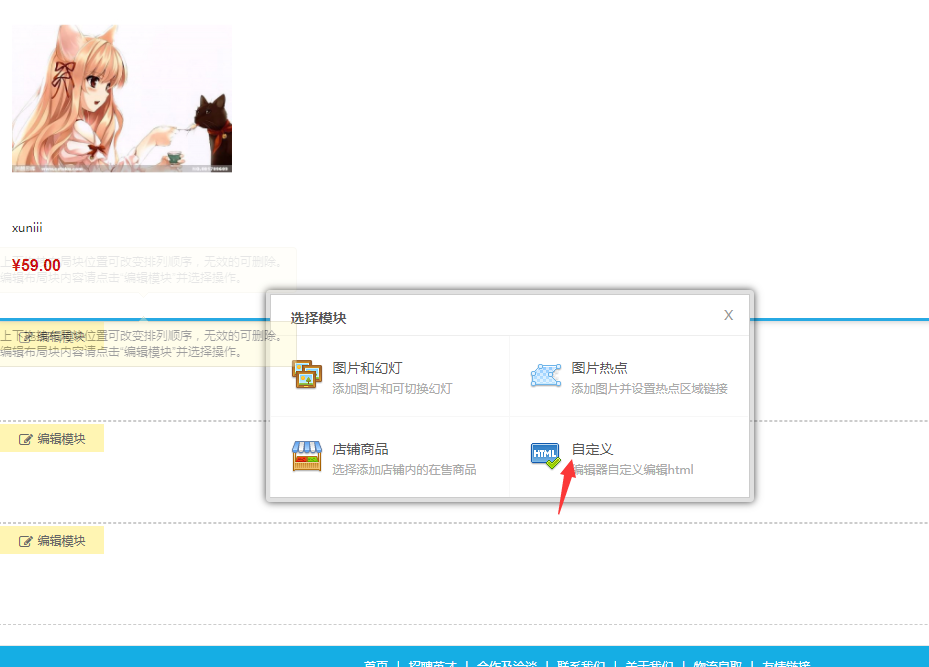The width and height of the screenshot is (929, 667).
Task: Click the 店铺商品 shop stall icon
Action: [x=307, y=456]
